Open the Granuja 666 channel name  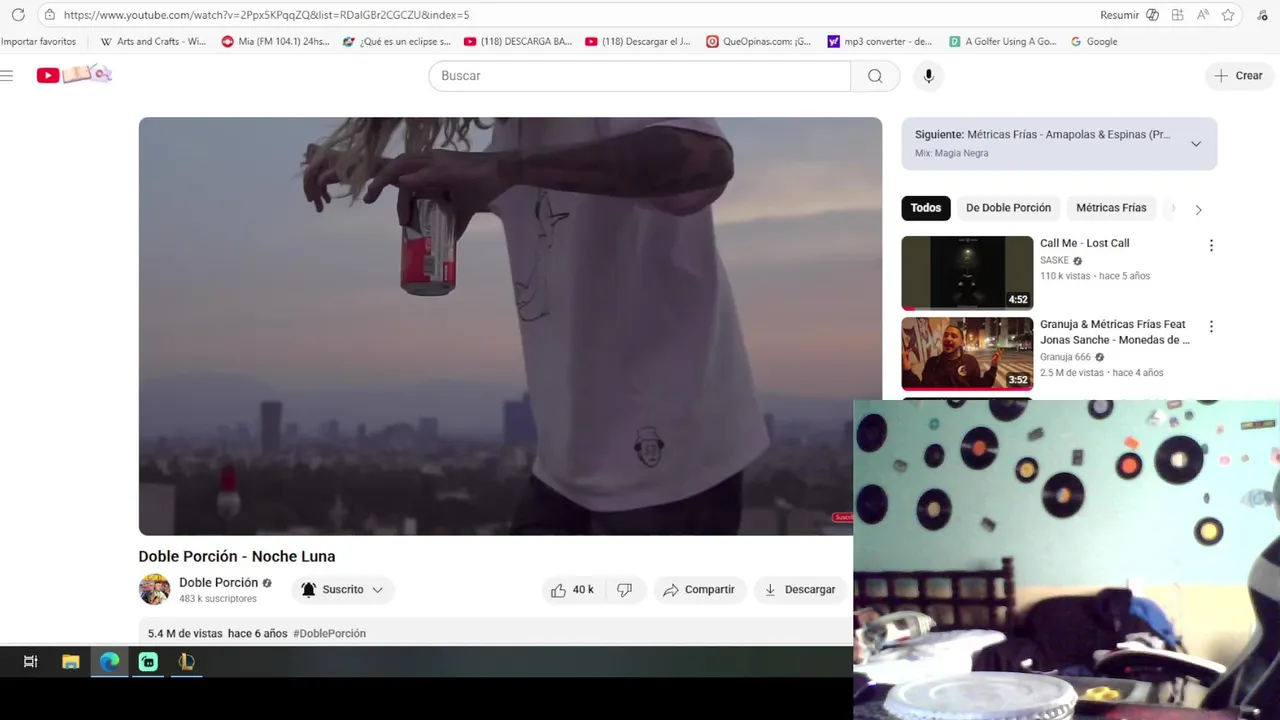point(1065,357)
